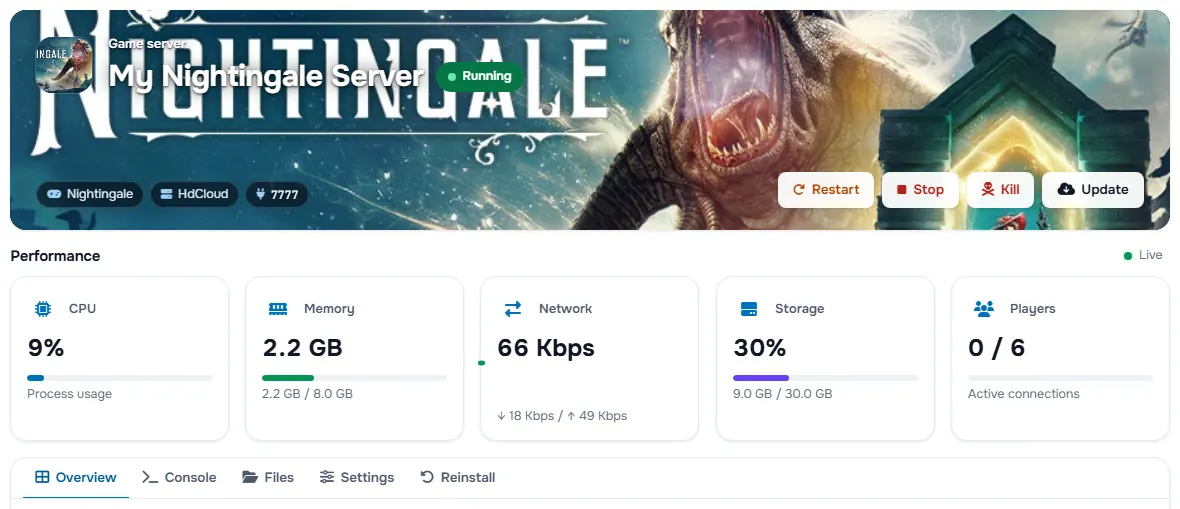Go to the Settings tab
1180x509 pixels.
click(357, 477)
